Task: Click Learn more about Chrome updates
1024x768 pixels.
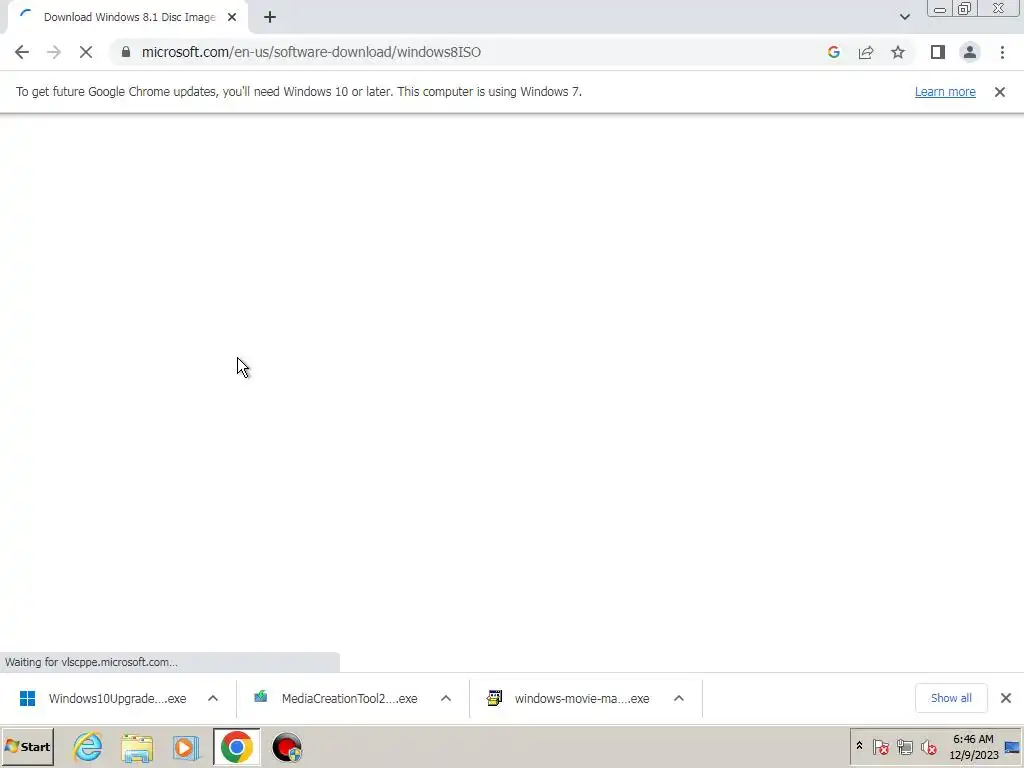Action: pos(945,91)
